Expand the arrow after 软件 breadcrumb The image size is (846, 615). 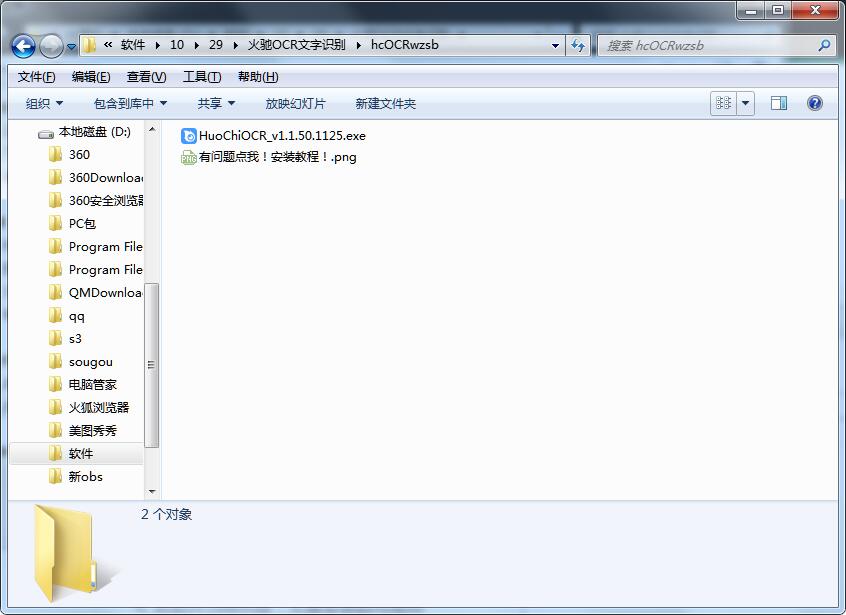click(x=158, y=45)
